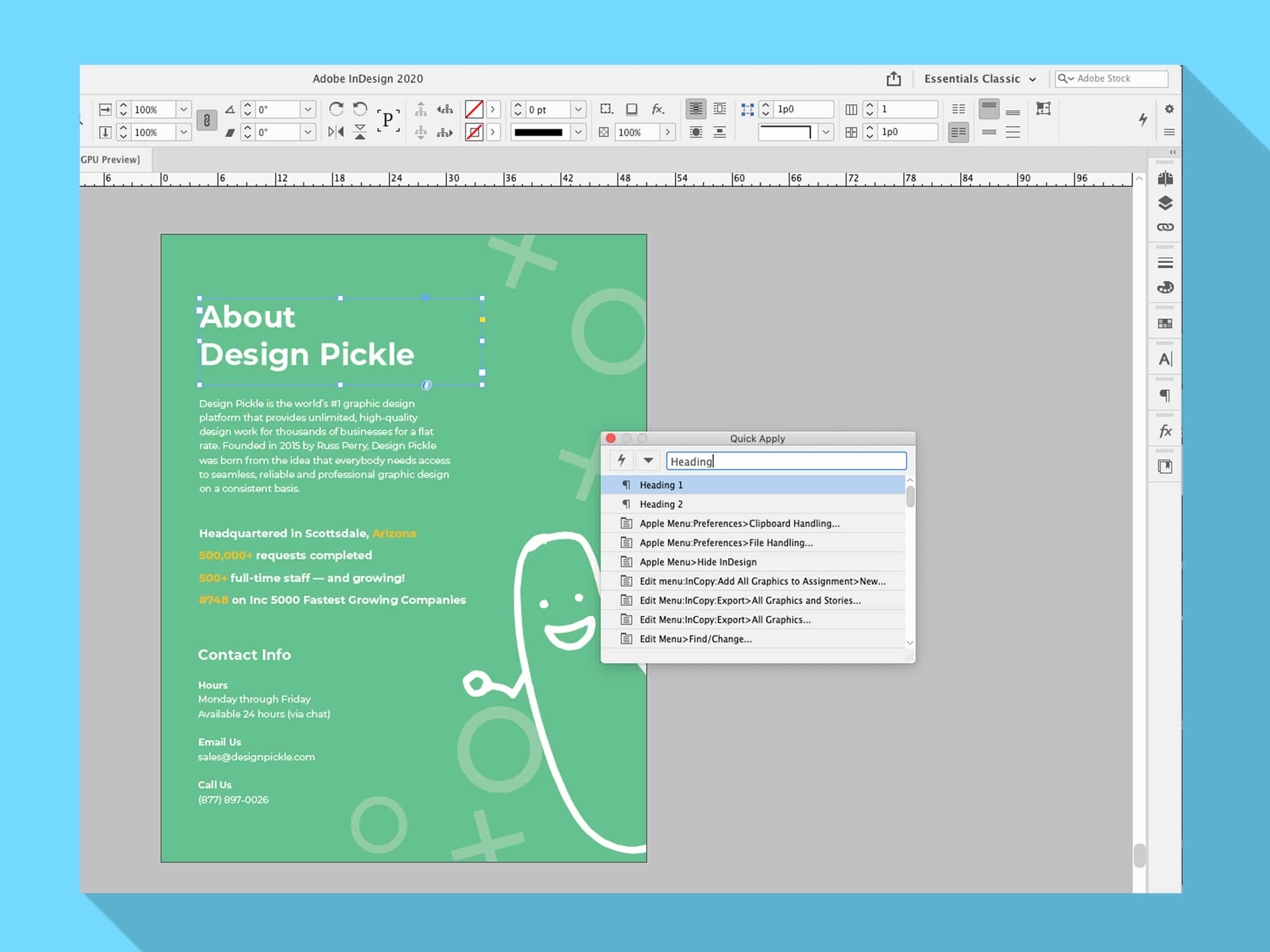Click the fill color swatch with red slash

pos(474,109)
